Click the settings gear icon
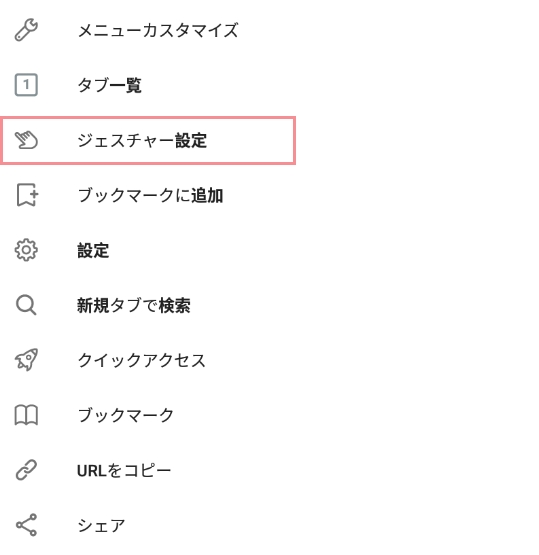This screenshot has width=539, height=555. coord(26,250)
